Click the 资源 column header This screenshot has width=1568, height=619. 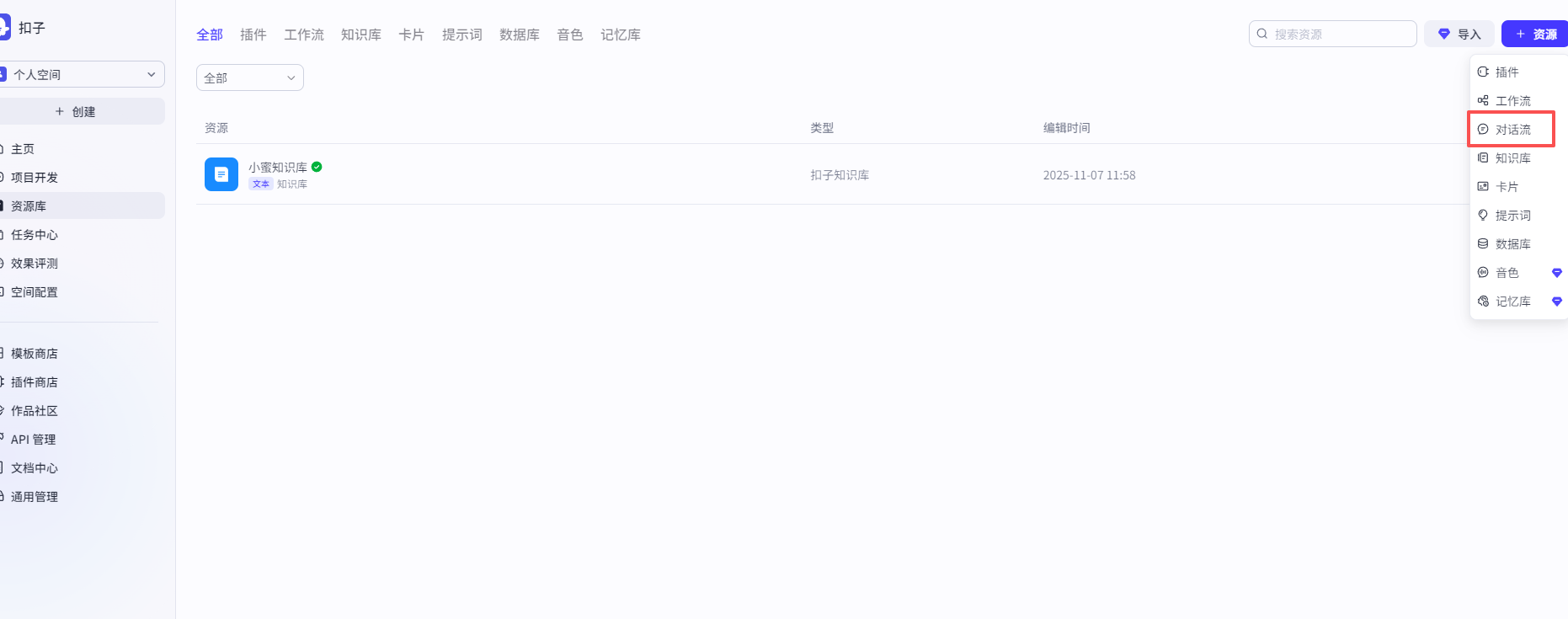click(216, 128)
